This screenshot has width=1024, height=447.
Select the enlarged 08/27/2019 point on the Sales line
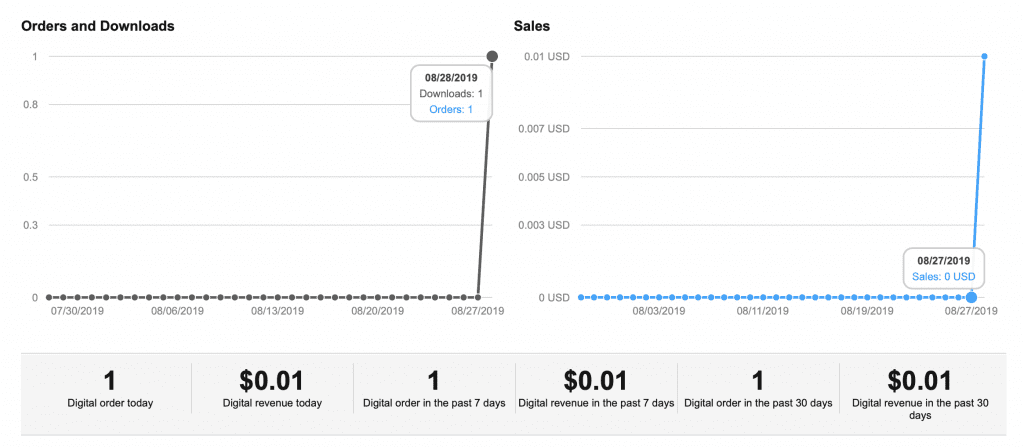[972, 297]
